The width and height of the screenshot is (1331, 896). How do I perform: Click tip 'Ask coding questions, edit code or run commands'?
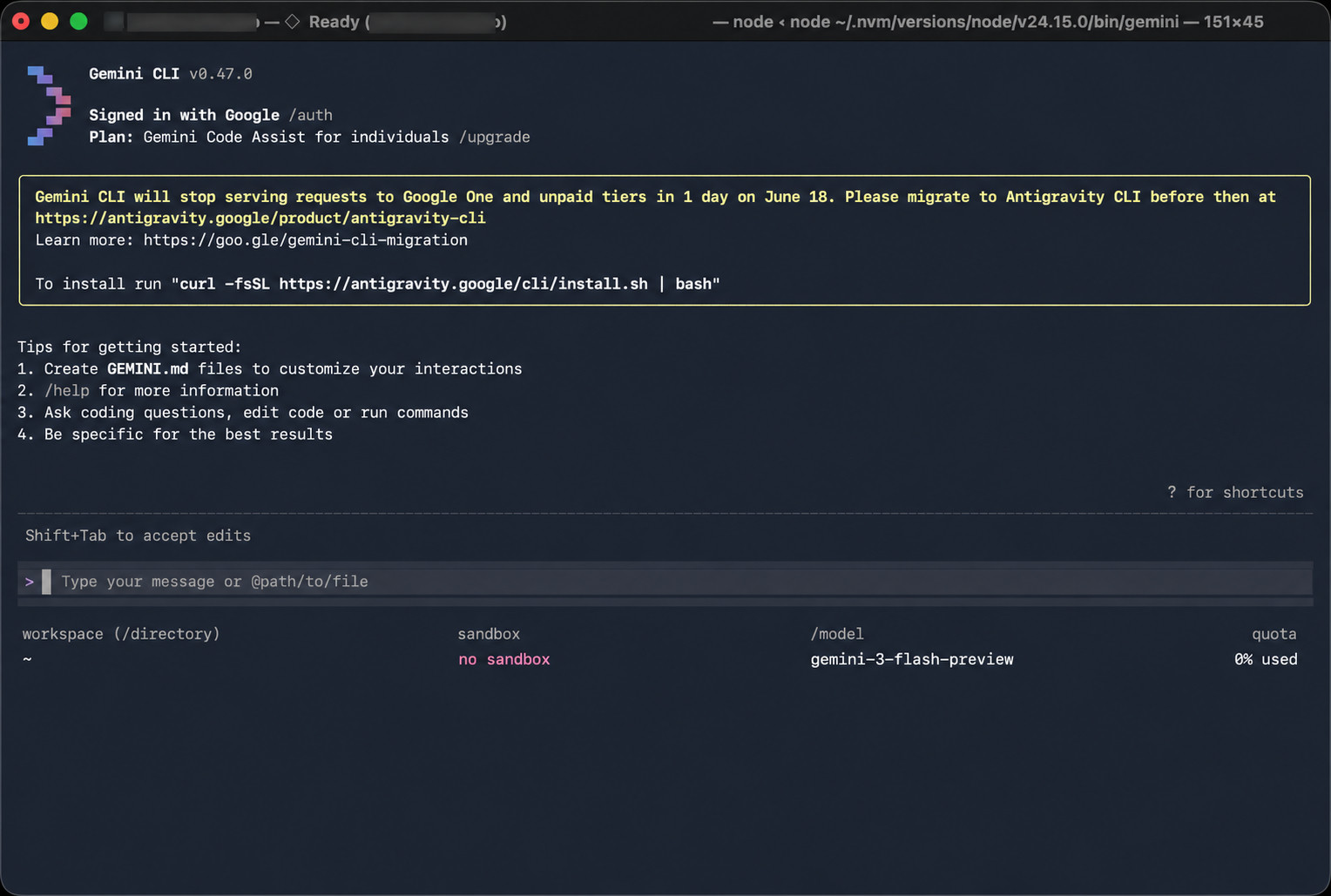tap(256, 412)
